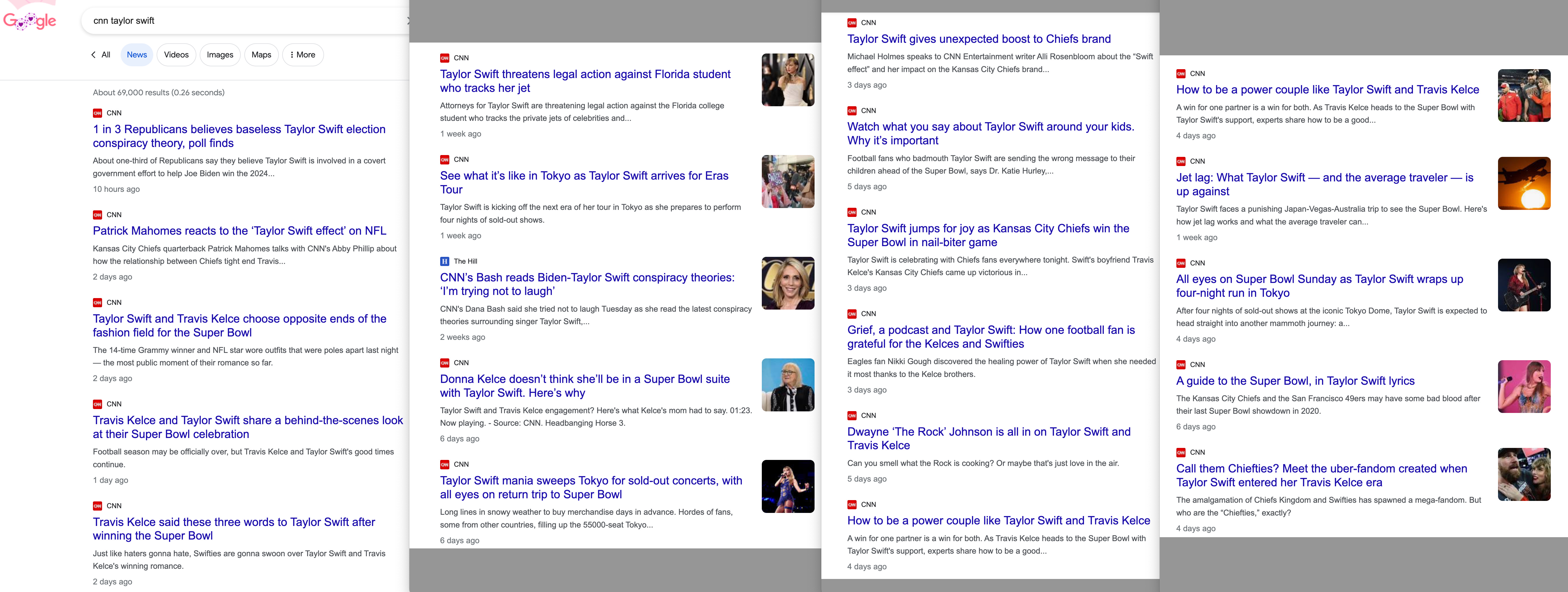Click CNN icon above fashion field article

[x=97, y=302]
